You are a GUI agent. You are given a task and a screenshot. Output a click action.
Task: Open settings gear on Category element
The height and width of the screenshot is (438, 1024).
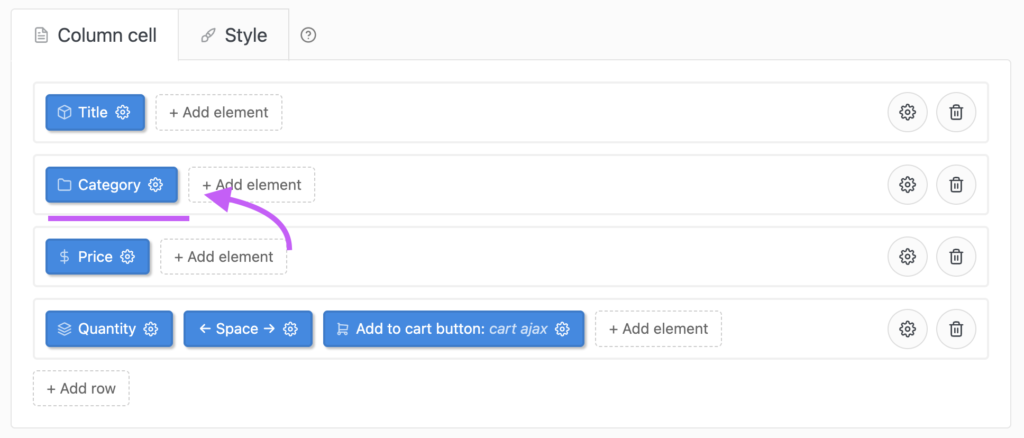(x=155, y=185)
